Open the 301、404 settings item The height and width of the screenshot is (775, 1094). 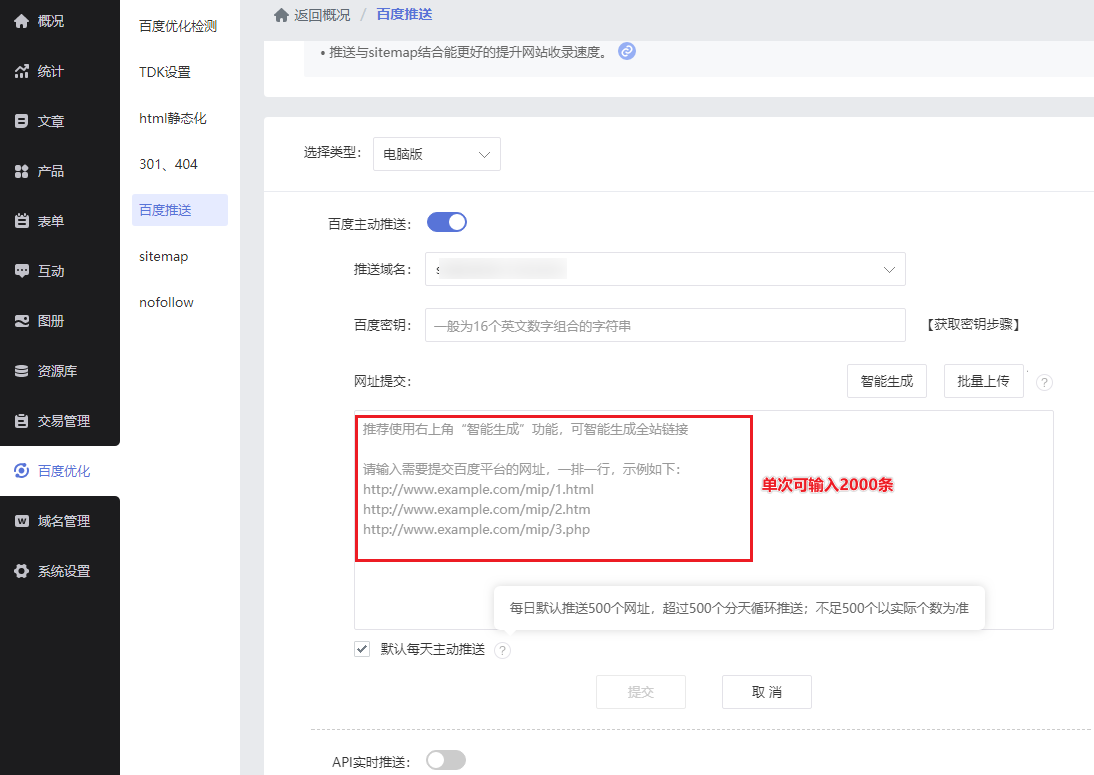(x=168, y=164)
